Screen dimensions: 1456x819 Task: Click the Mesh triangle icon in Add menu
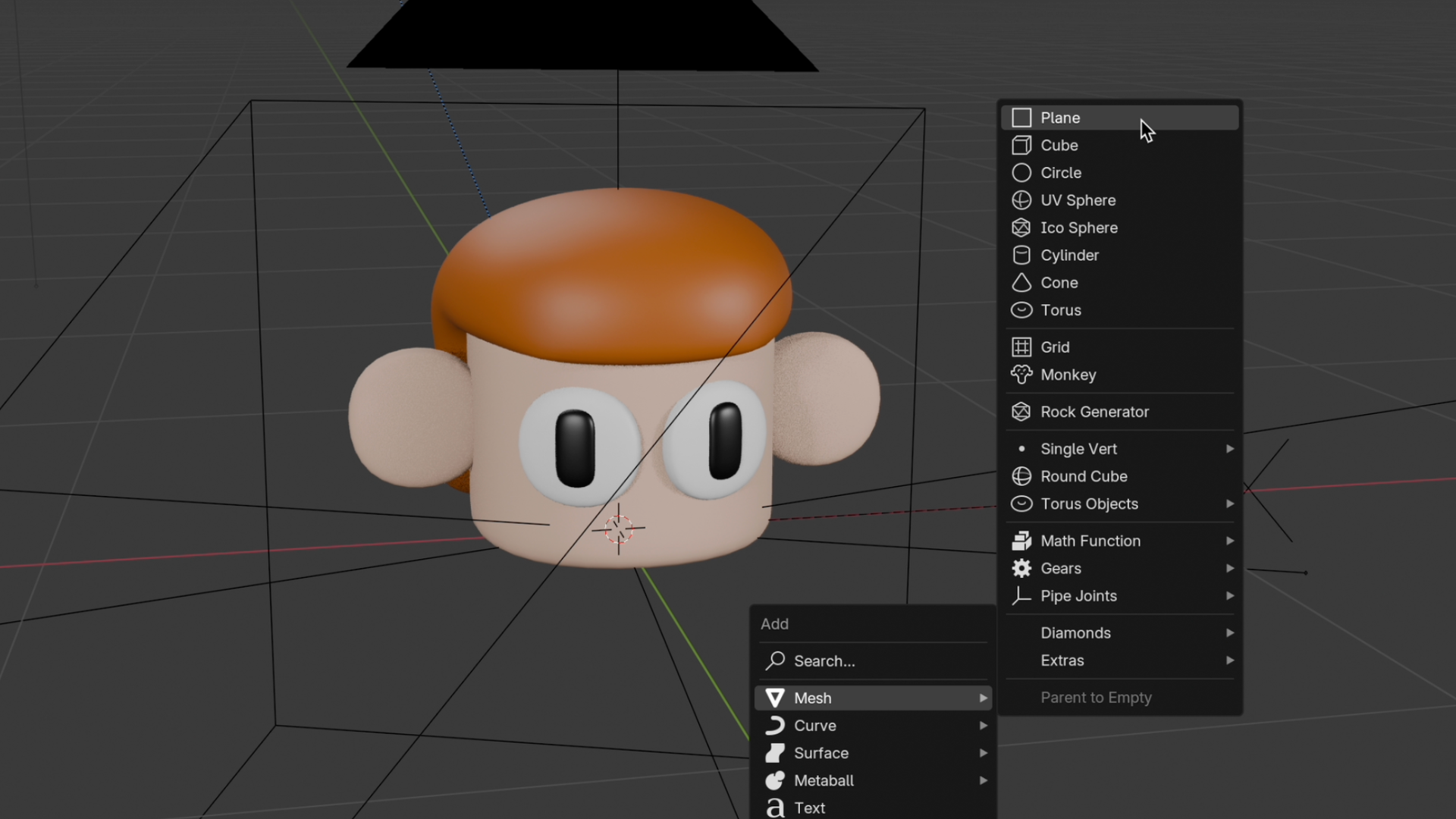775,698
